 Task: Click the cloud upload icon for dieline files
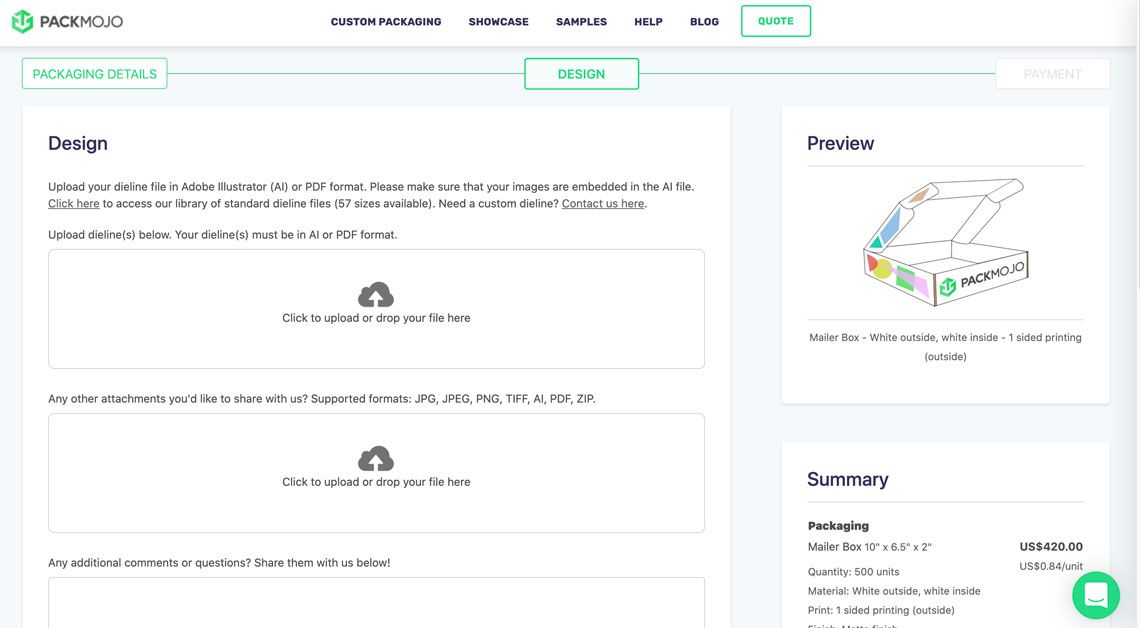coord(376,294)
